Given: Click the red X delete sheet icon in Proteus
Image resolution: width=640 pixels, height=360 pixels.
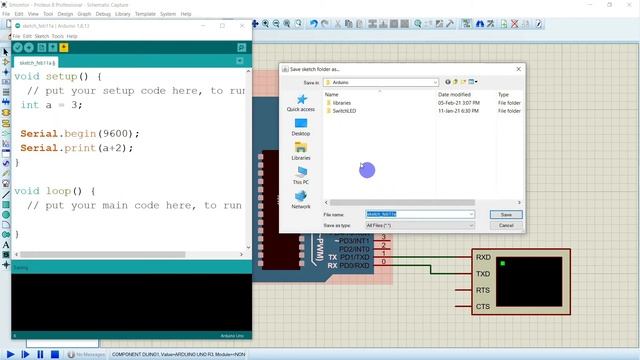Looking at the screenshot, I should tap(515, 24).
